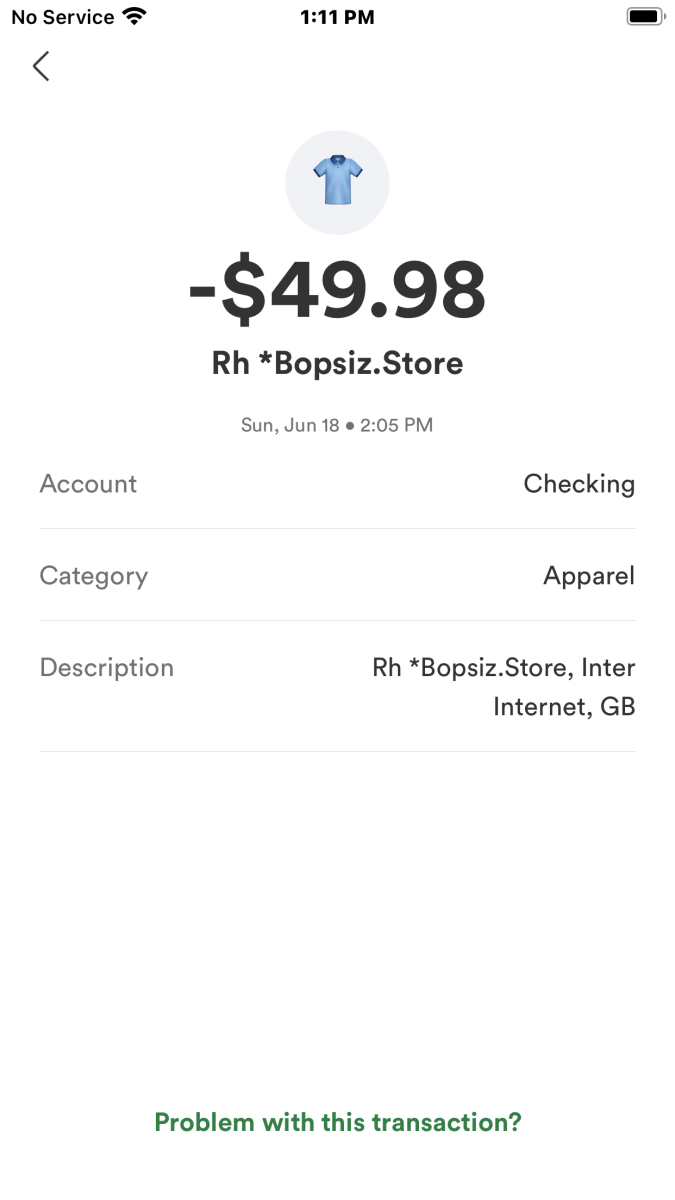Click the bullet separator between date and time
This screenshot has height=1200, width=675.
click(x=350, y=426)
